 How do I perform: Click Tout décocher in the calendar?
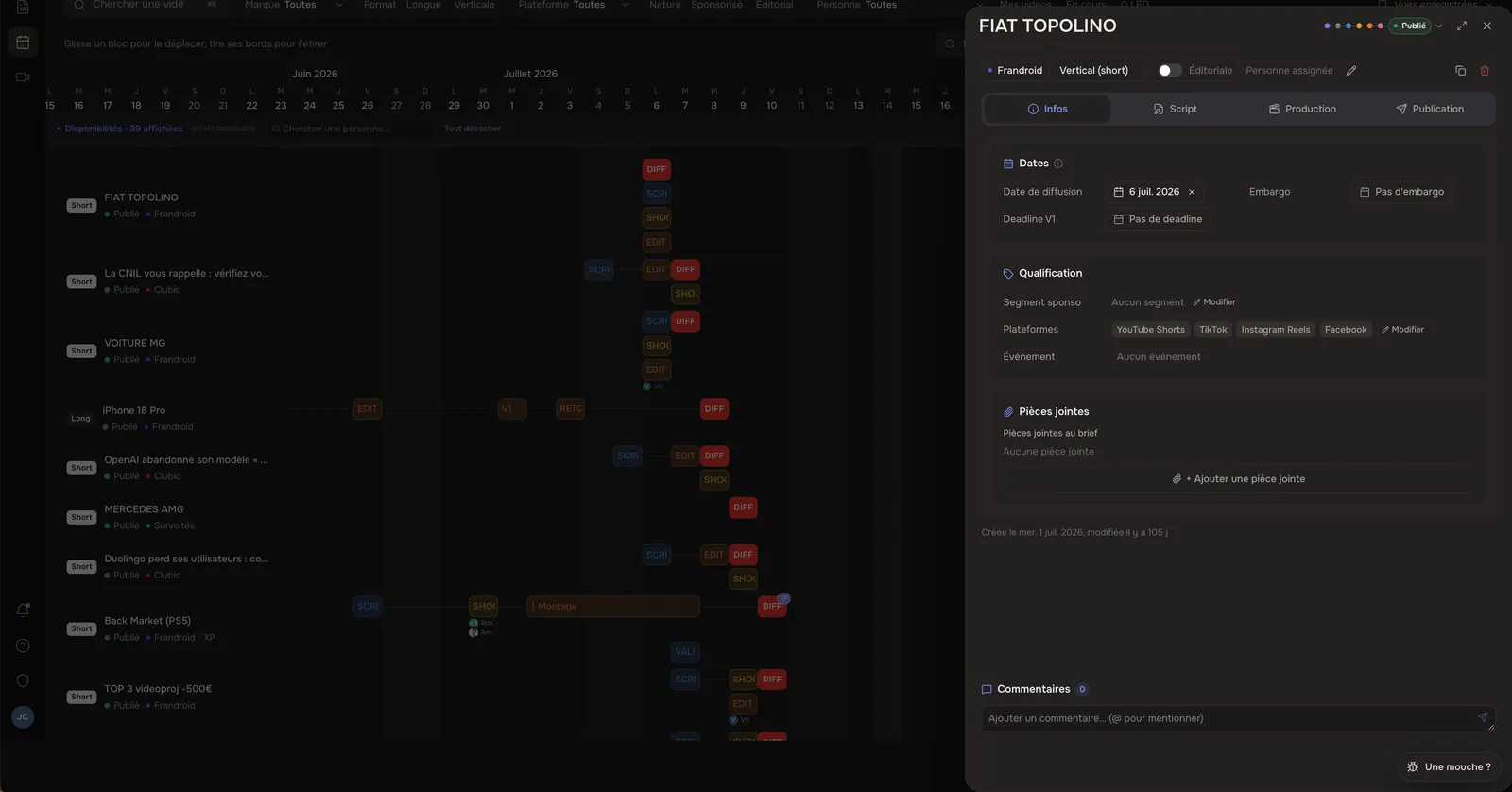472,129
